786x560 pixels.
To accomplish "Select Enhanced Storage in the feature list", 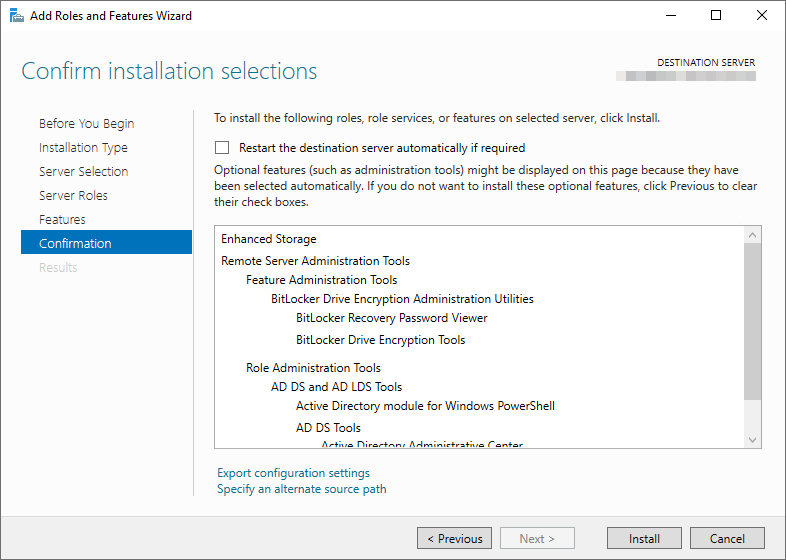I will tap(268, 239).
